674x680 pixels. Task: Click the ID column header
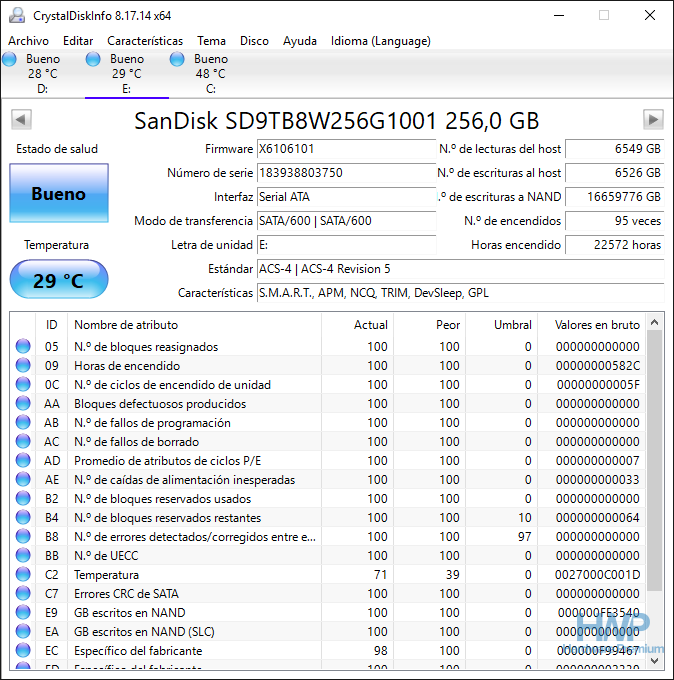[x=52, y=325]
